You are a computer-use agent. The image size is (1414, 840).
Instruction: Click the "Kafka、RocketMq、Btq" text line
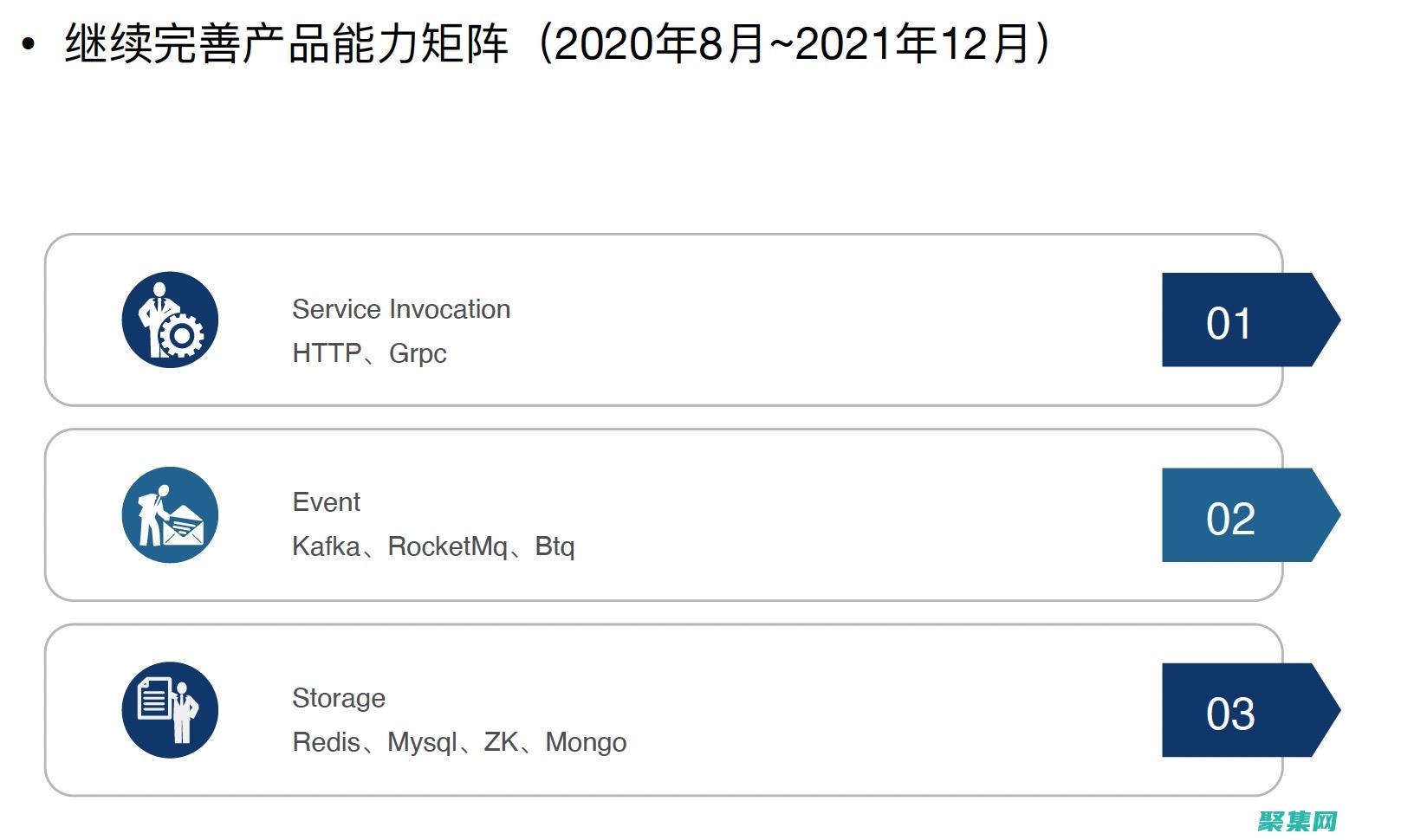pyautogui.click(x=433, y=546)
